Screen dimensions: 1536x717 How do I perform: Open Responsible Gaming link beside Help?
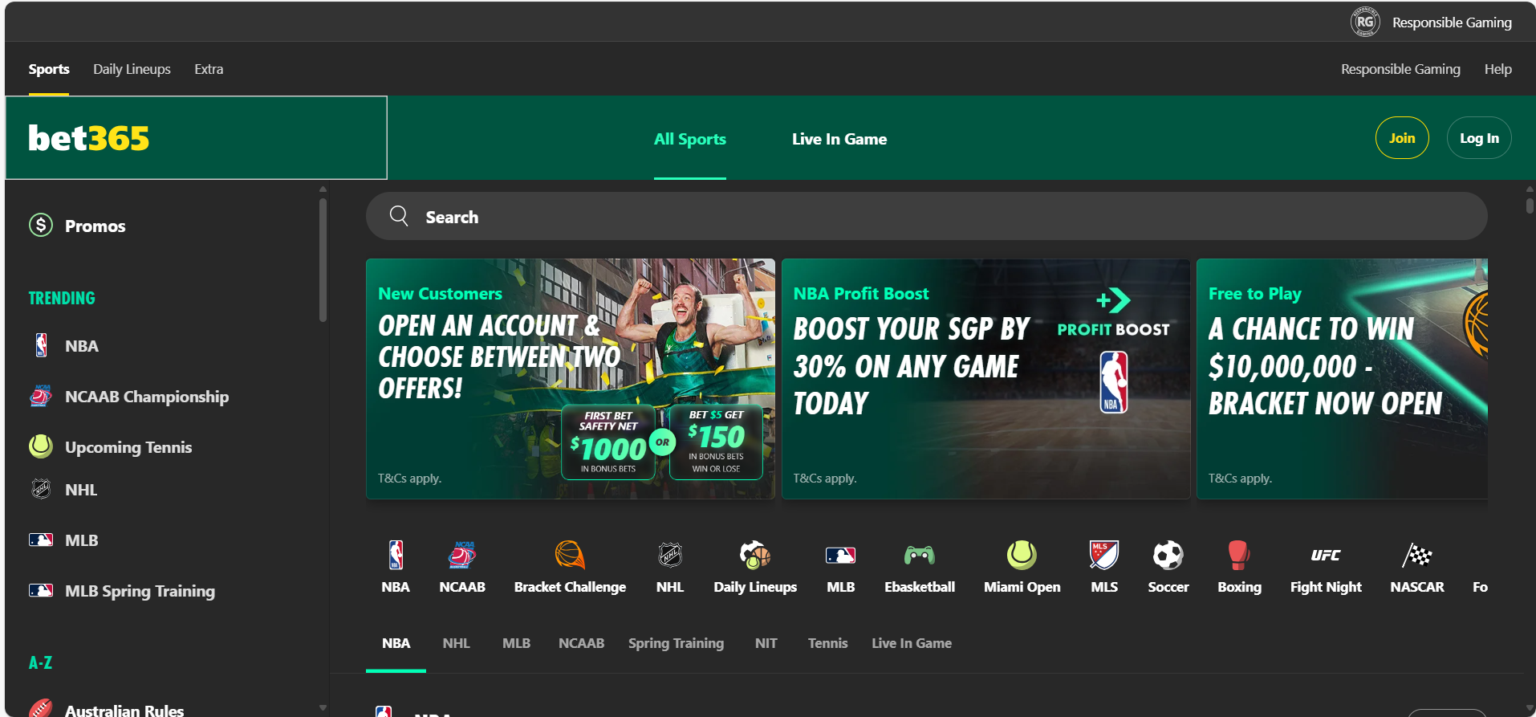(1400, 69)
